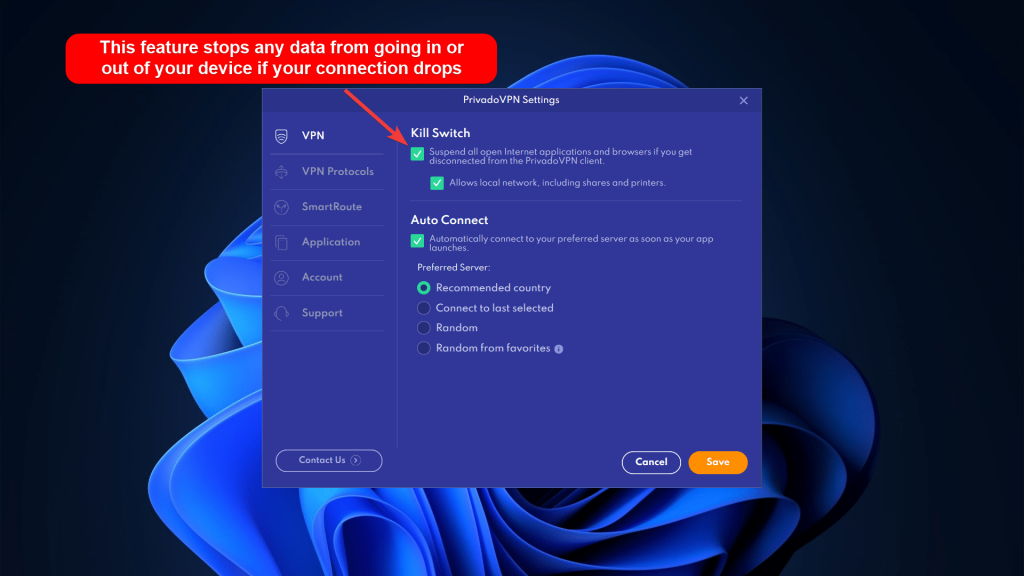Viewport: 1024px width, 576px height.
Task: Click the Cancel button
Action: coord(651,462)
